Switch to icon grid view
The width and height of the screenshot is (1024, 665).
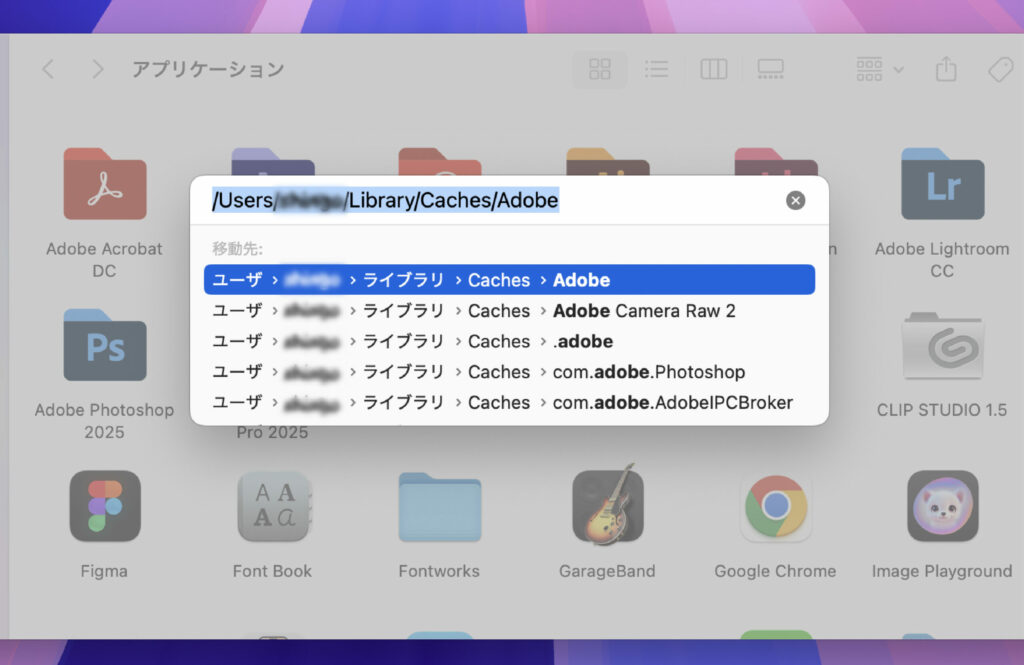[600, 69]
